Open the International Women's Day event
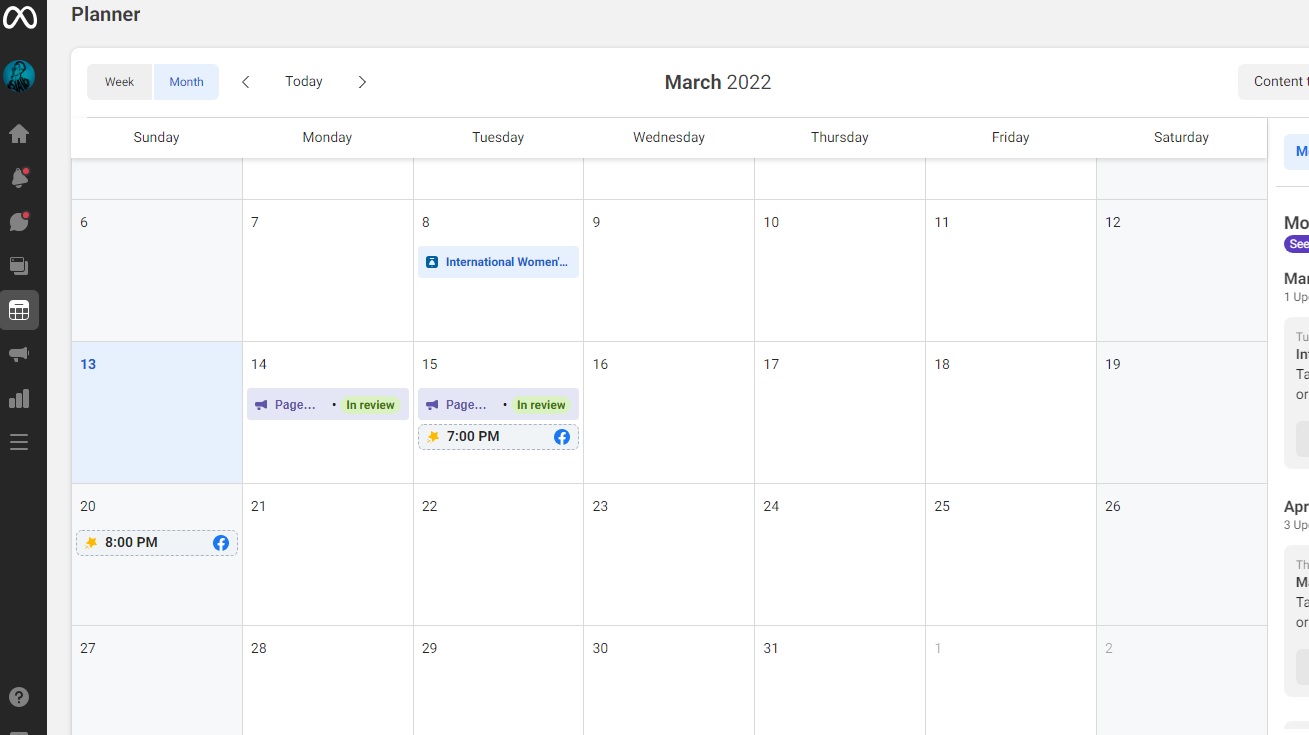The width and height of the screenshot is (1309, 735). click(x=498, y=262)
